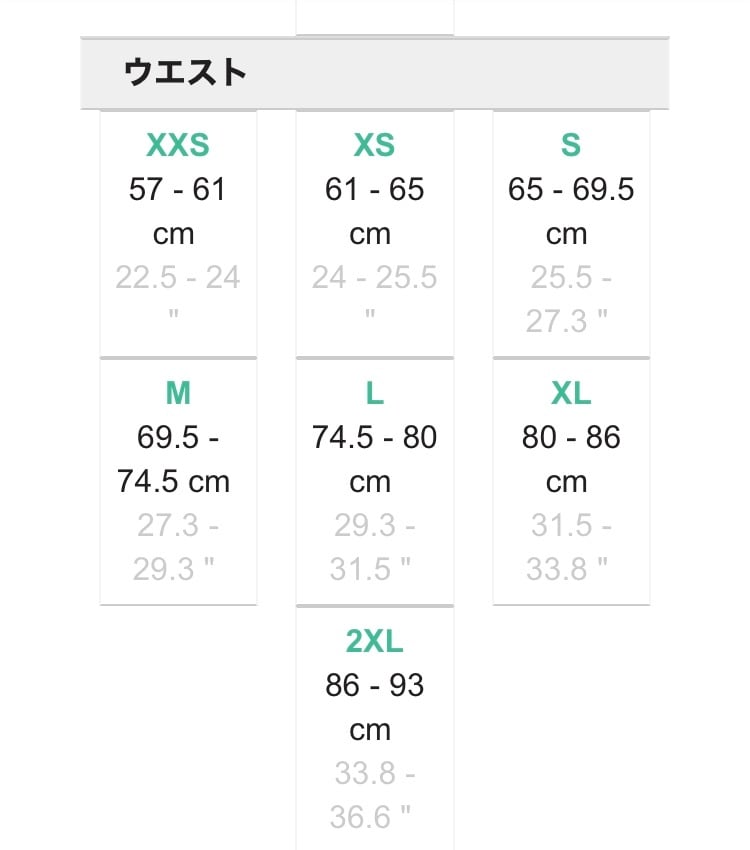Select the XS size label
This screenshot has width=750, height=850.
[374, 145]
